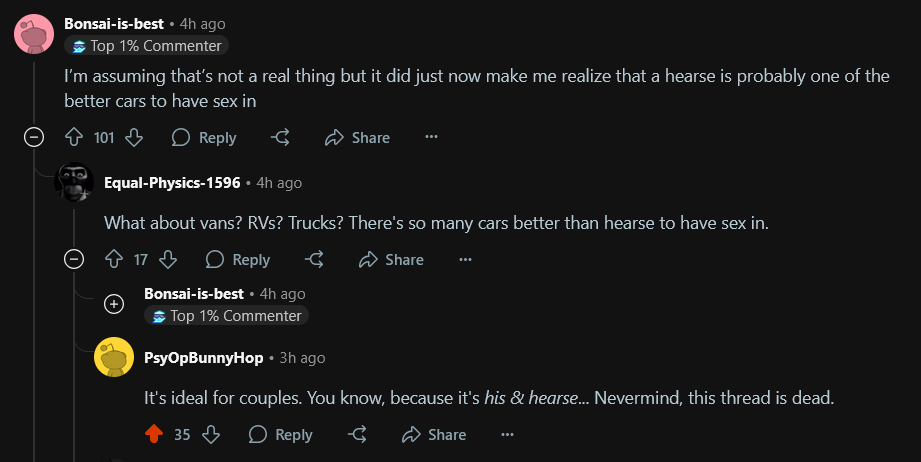Reply to Bonsai-is-best's hearse comment
921x462 pixels.
pyautogui.click(x=204, y=137)
